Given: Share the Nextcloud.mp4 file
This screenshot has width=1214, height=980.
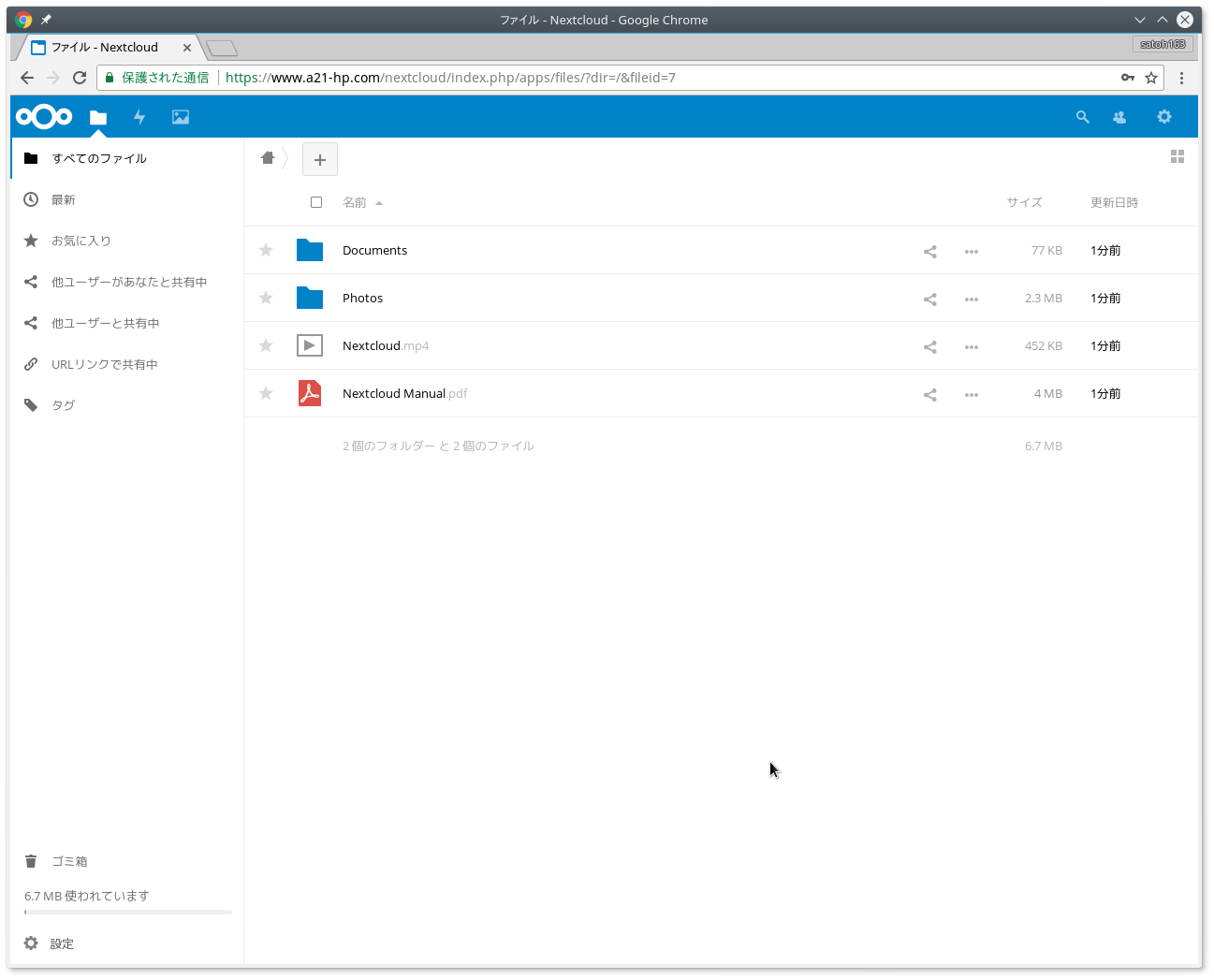Looking at the screenshot, I should 929,346.
